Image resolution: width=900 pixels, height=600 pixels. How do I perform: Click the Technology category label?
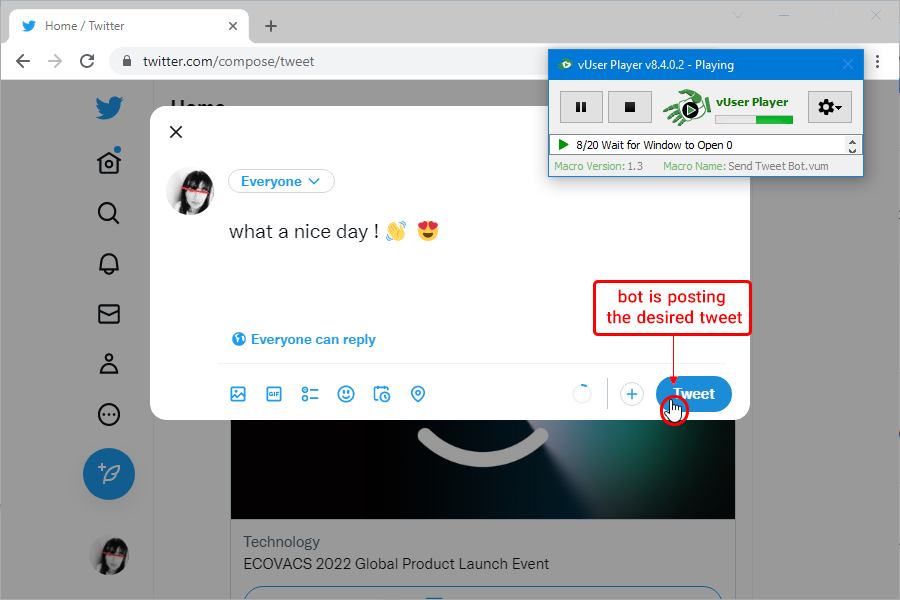[x=281, y=541]
